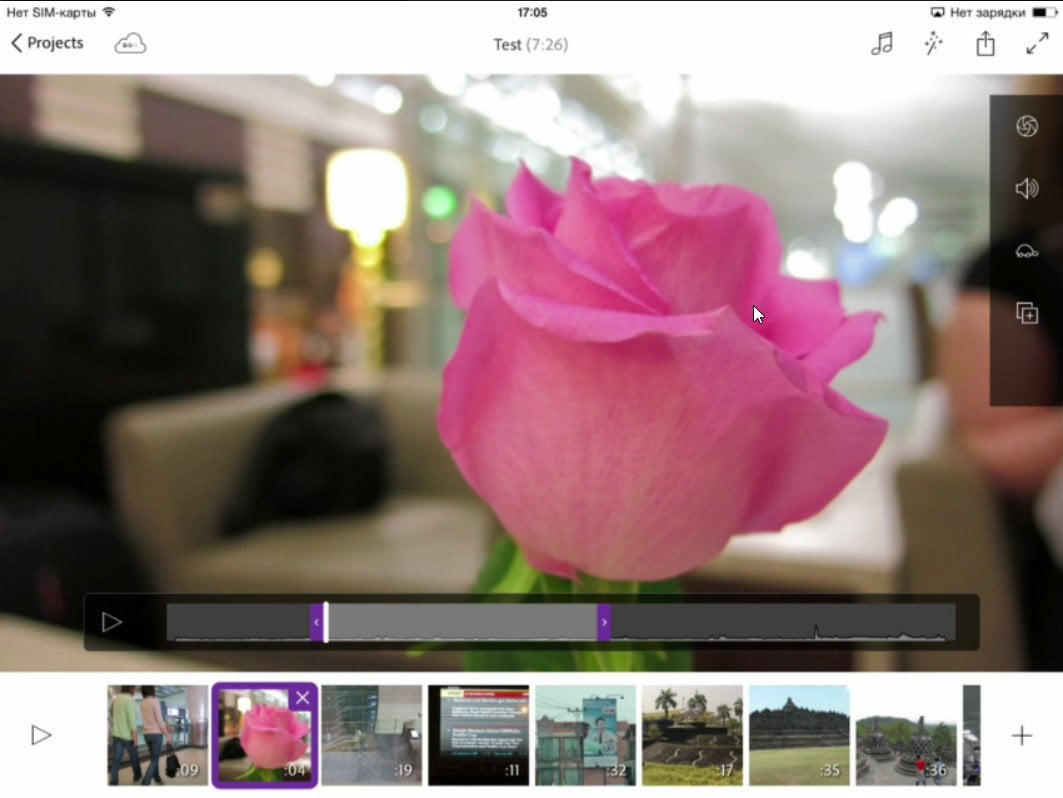Screen dimensions: 1063x798
Task: Open Creative Cloud sync icon
Action: 129,44
